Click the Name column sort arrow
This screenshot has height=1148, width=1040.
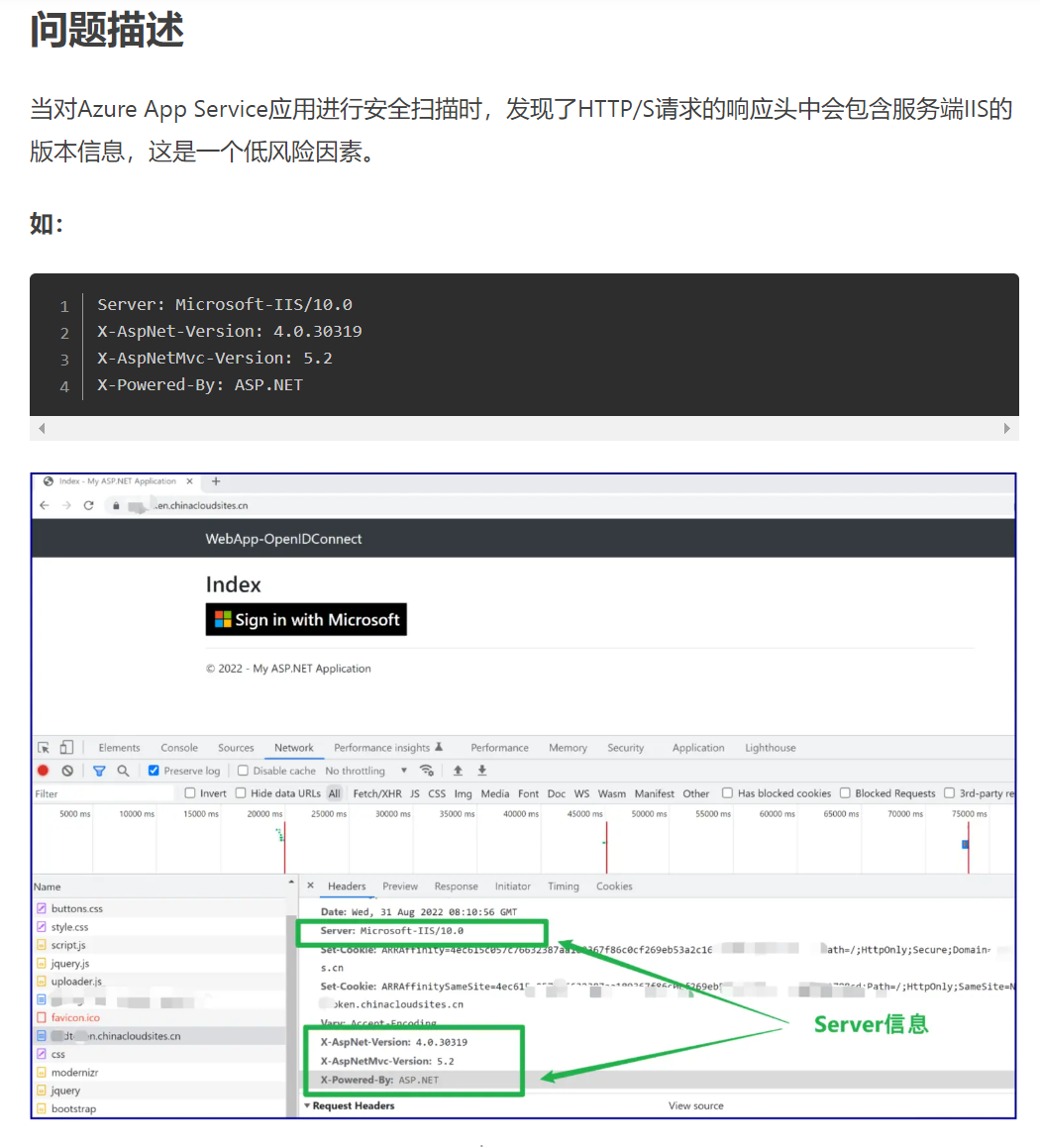[x=291, y=883]
